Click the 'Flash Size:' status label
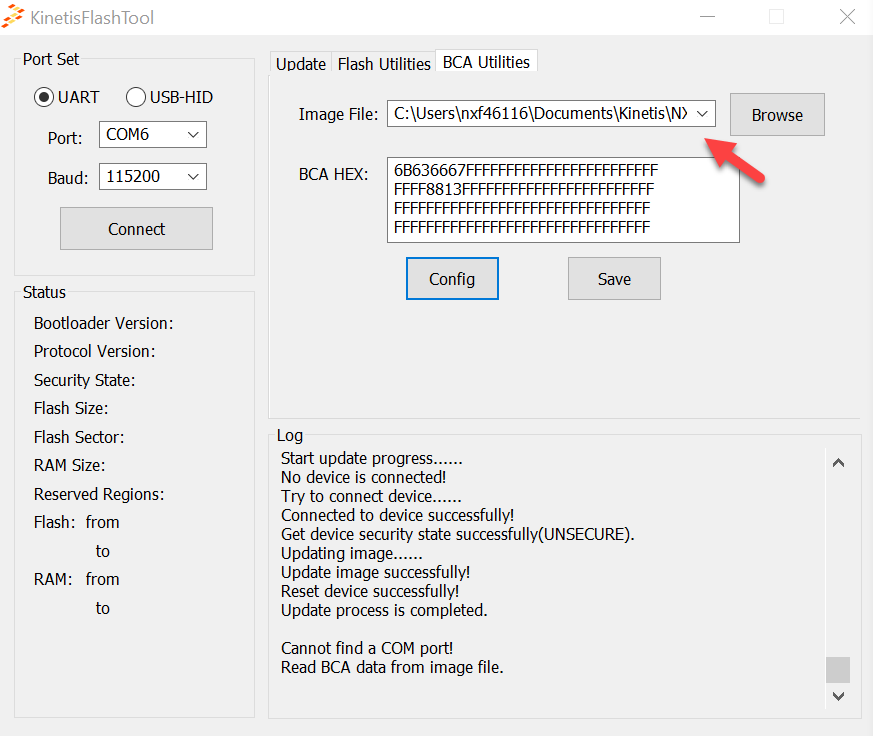The height and width of the screenshot is (736, 873). [71, 408]
